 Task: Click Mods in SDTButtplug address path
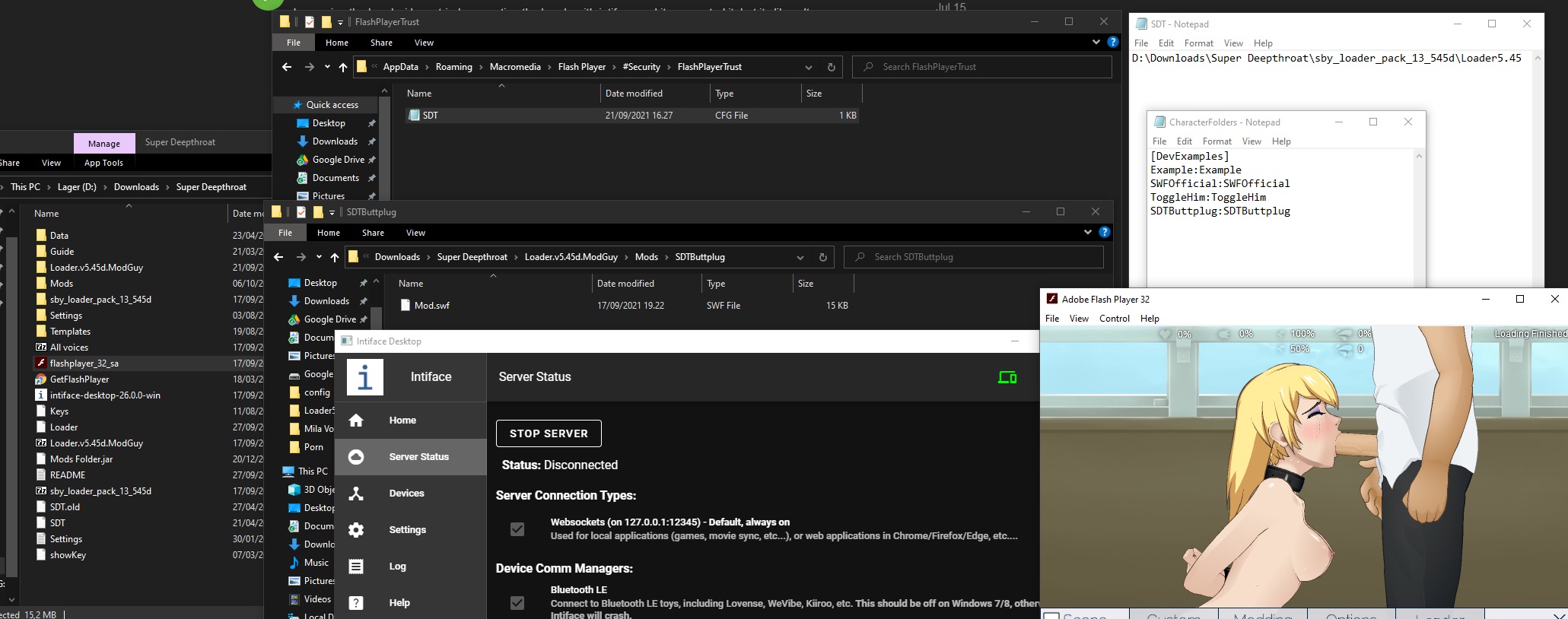point(647,257)
